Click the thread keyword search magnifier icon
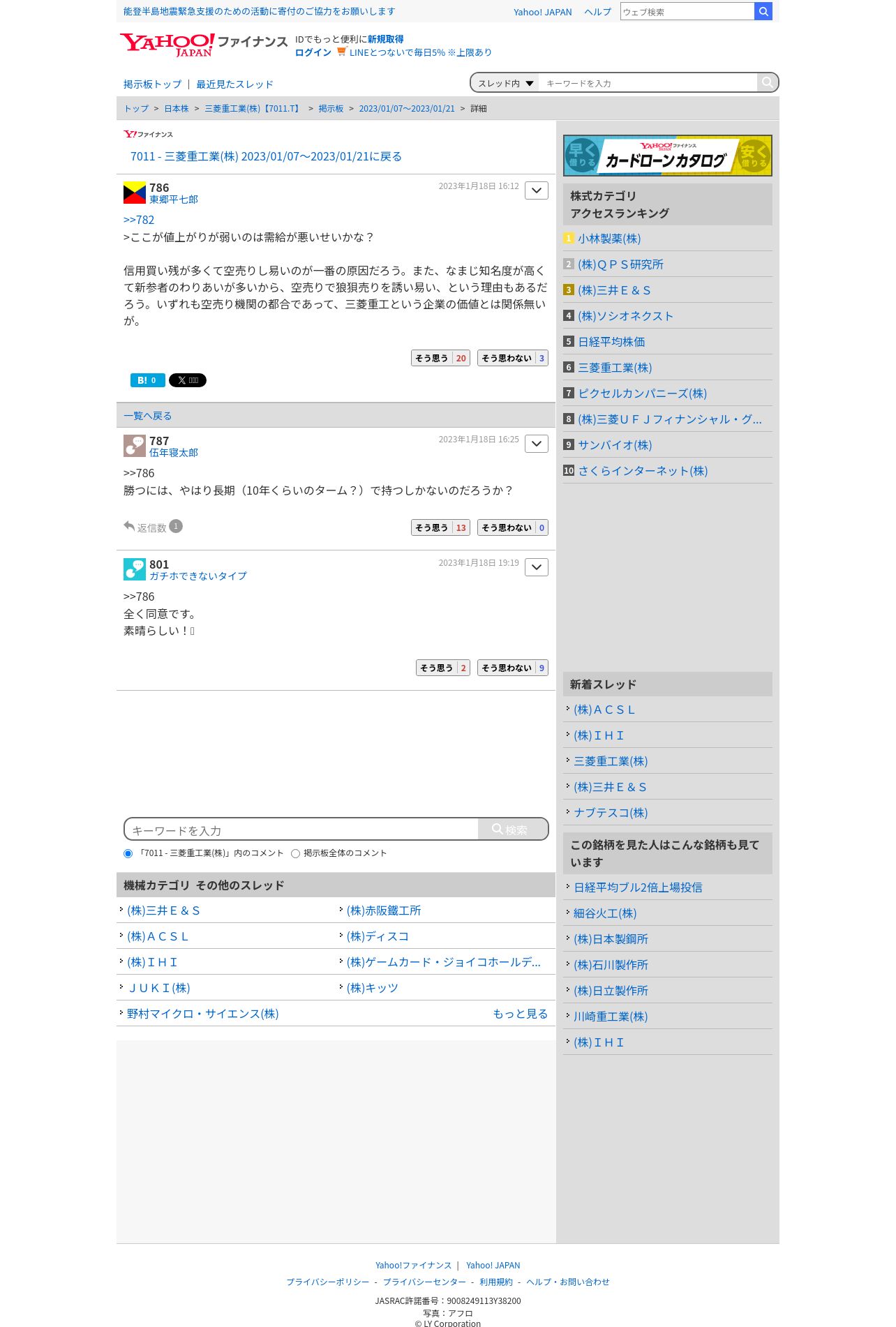This screenshot has width=896, height=1327. coord(767,82)
